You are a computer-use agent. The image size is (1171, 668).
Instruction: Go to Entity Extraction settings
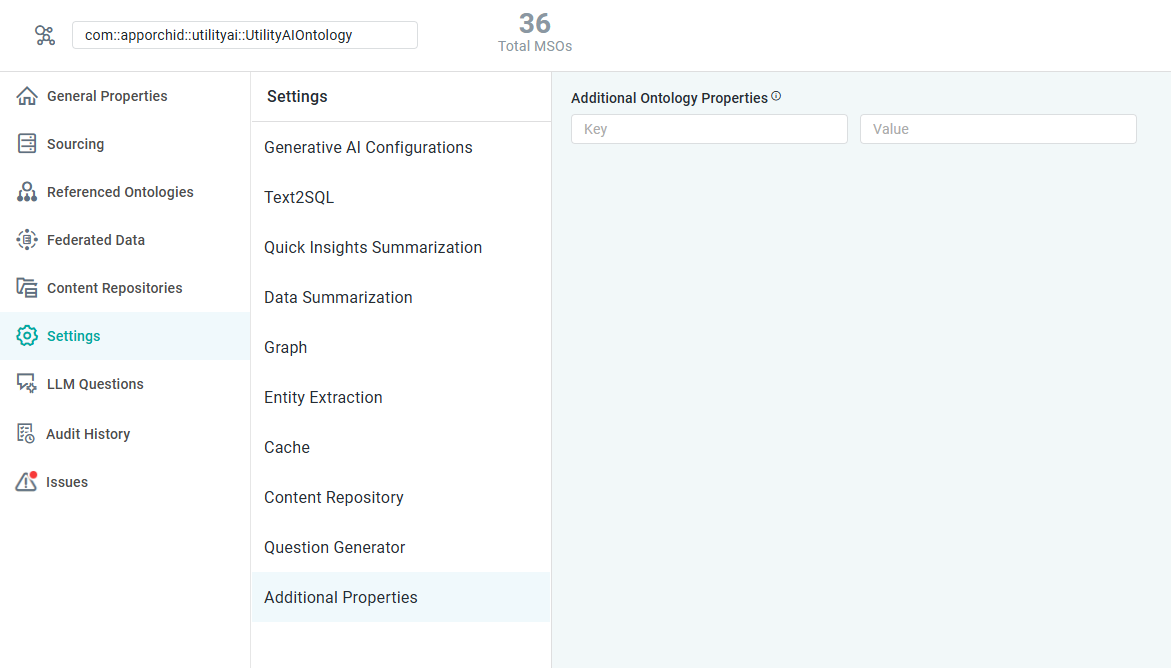coord(323,397)
